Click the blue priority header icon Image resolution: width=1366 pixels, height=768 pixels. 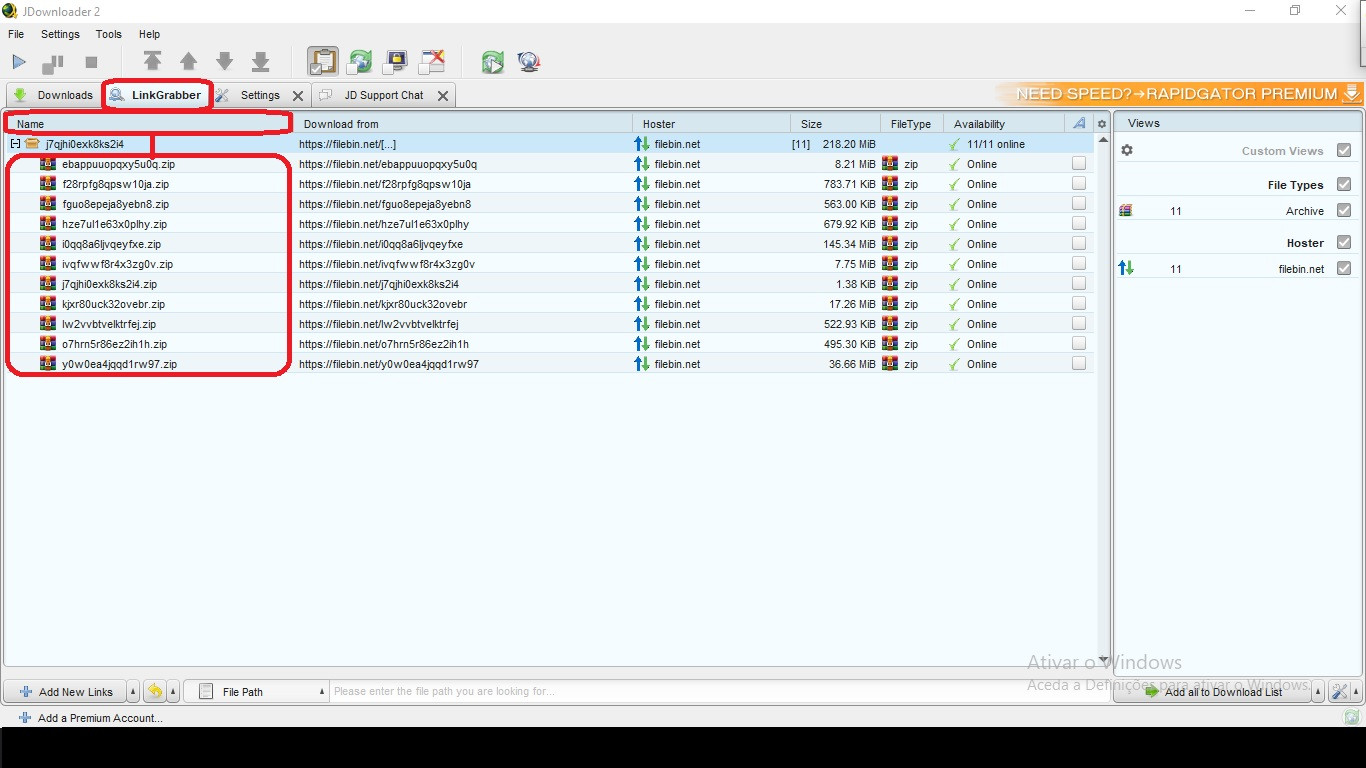pos(1079,123)
